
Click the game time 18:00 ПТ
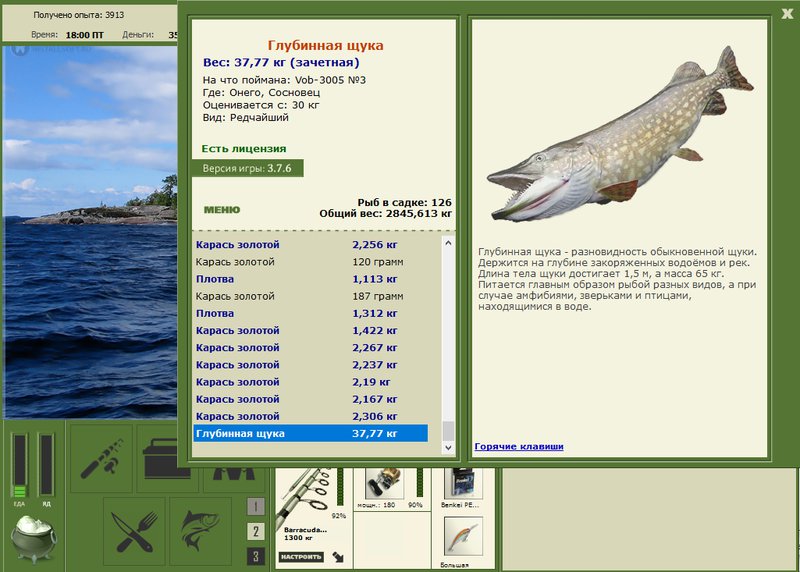coord(84,35)
